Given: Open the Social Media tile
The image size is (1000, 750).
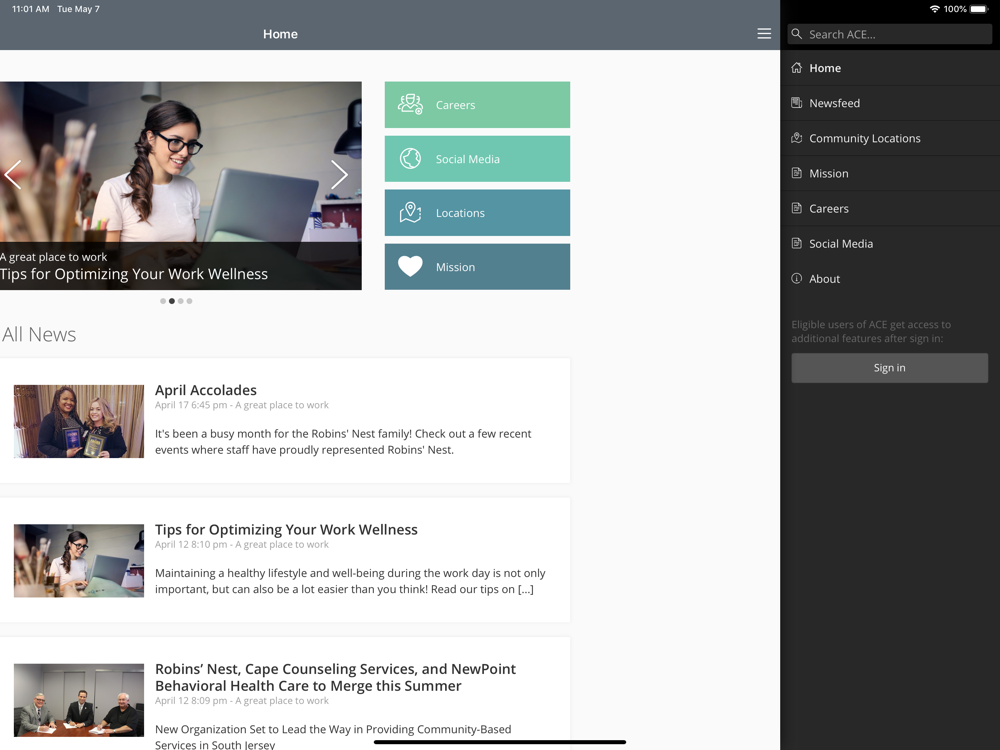Looking at the screenshot, I should point(477,159).
